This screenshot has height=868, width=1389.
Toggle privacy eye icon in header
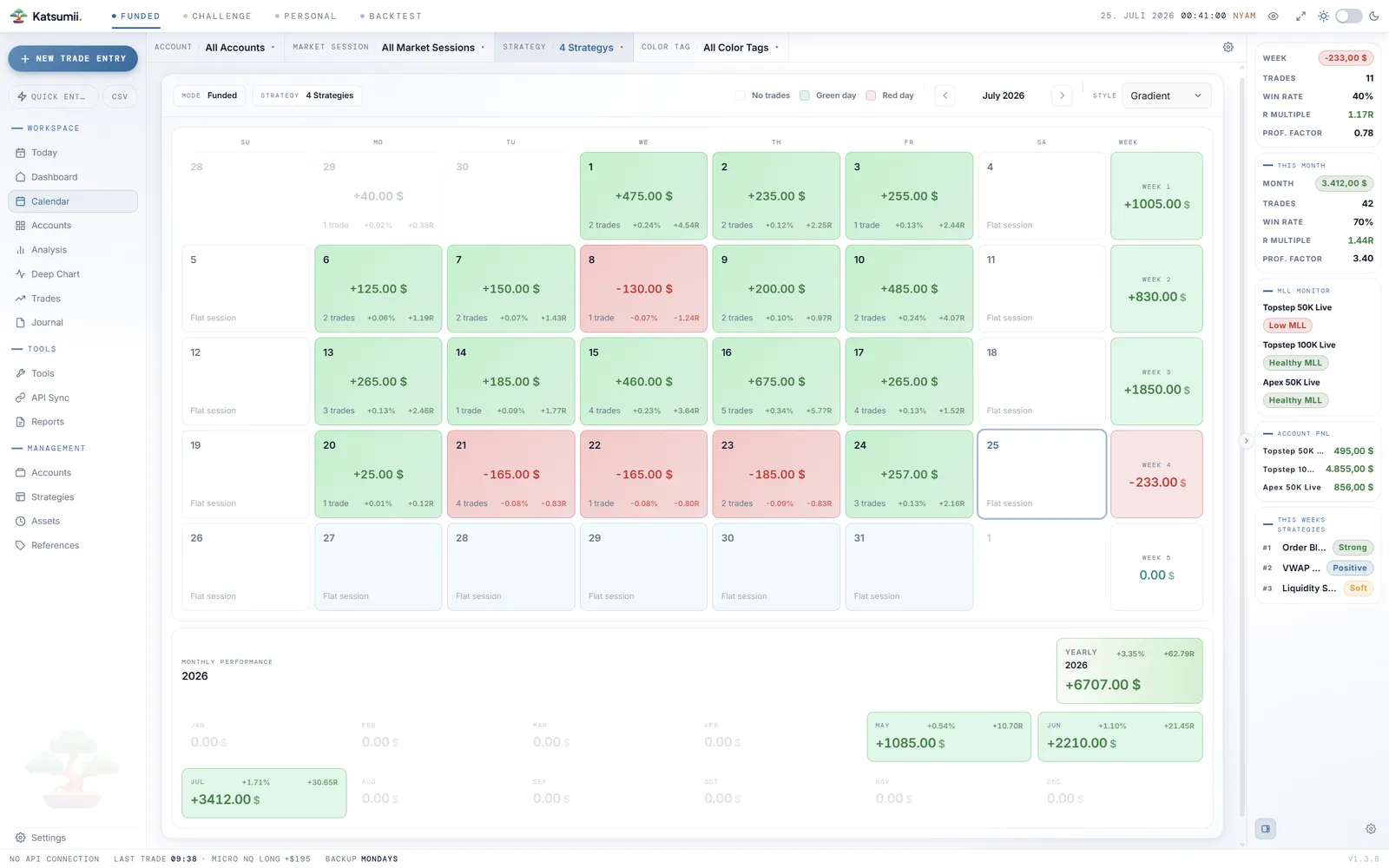(1274, 16)
